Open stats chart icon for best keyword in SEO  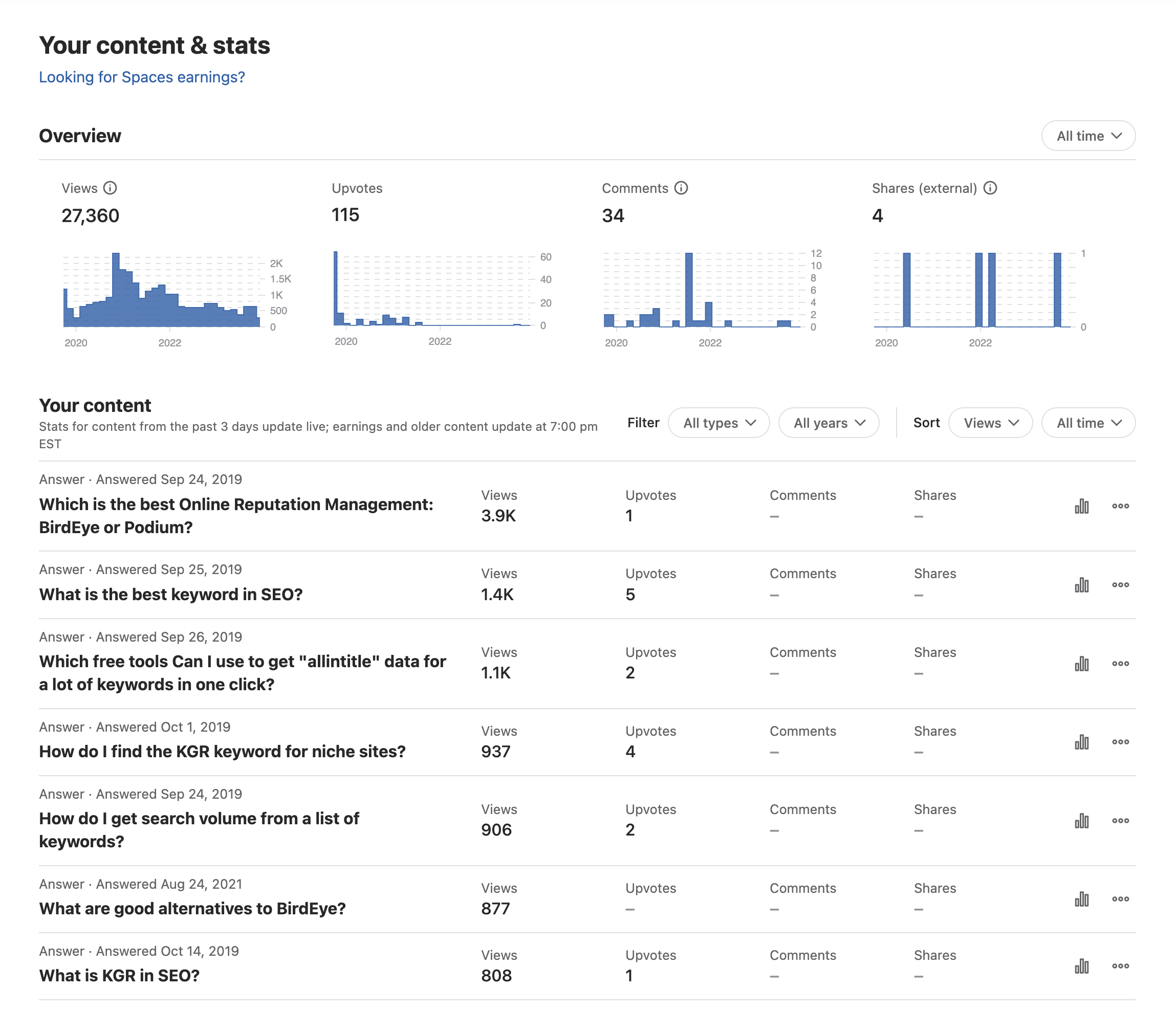point(1082,585)
